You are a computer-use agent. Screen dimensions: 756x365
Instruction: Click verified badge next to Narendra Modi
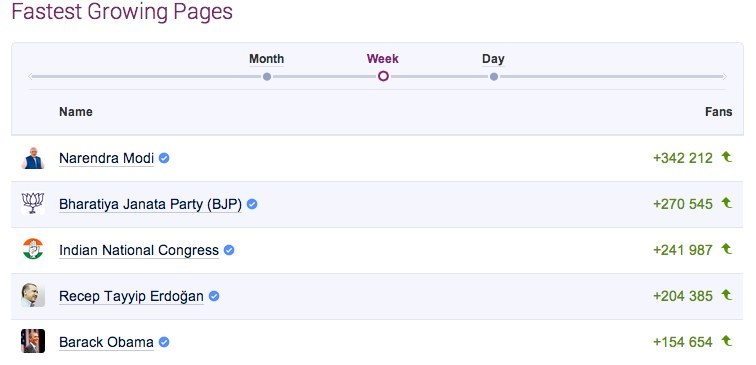coord(164,158)
